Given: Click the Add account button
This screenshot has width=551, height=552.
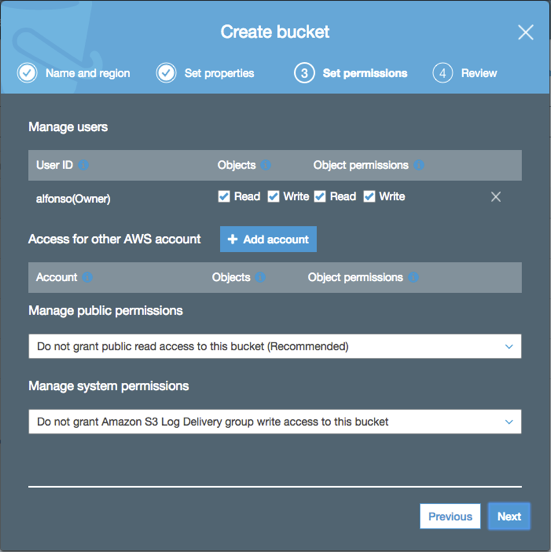Looking at the screenshot, I should [268, 239].
